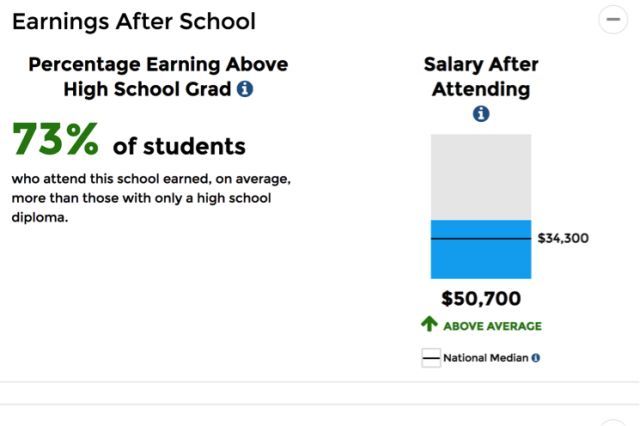Viewport: 640px width, 426px height.
Task: Click the National Median legend text
Action: (x=486, y=357)
